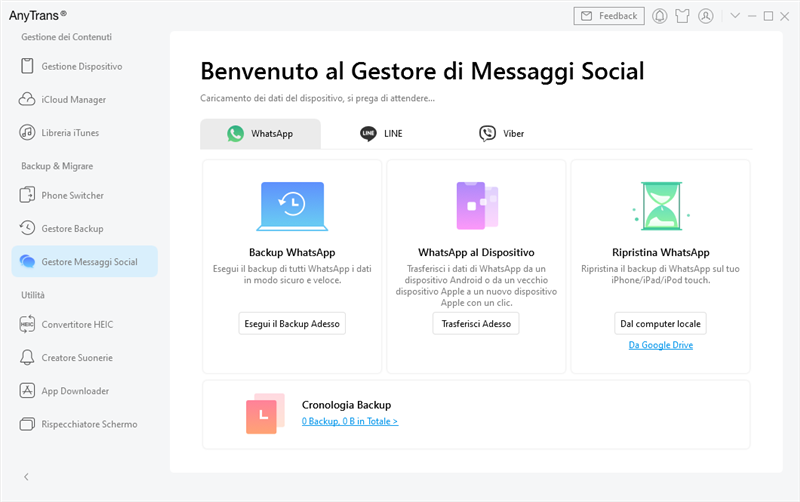Image resolution: width=800 pixels, height=502 pixels.
Task: Click the App Downloader icon
Action: click(27, 391)
